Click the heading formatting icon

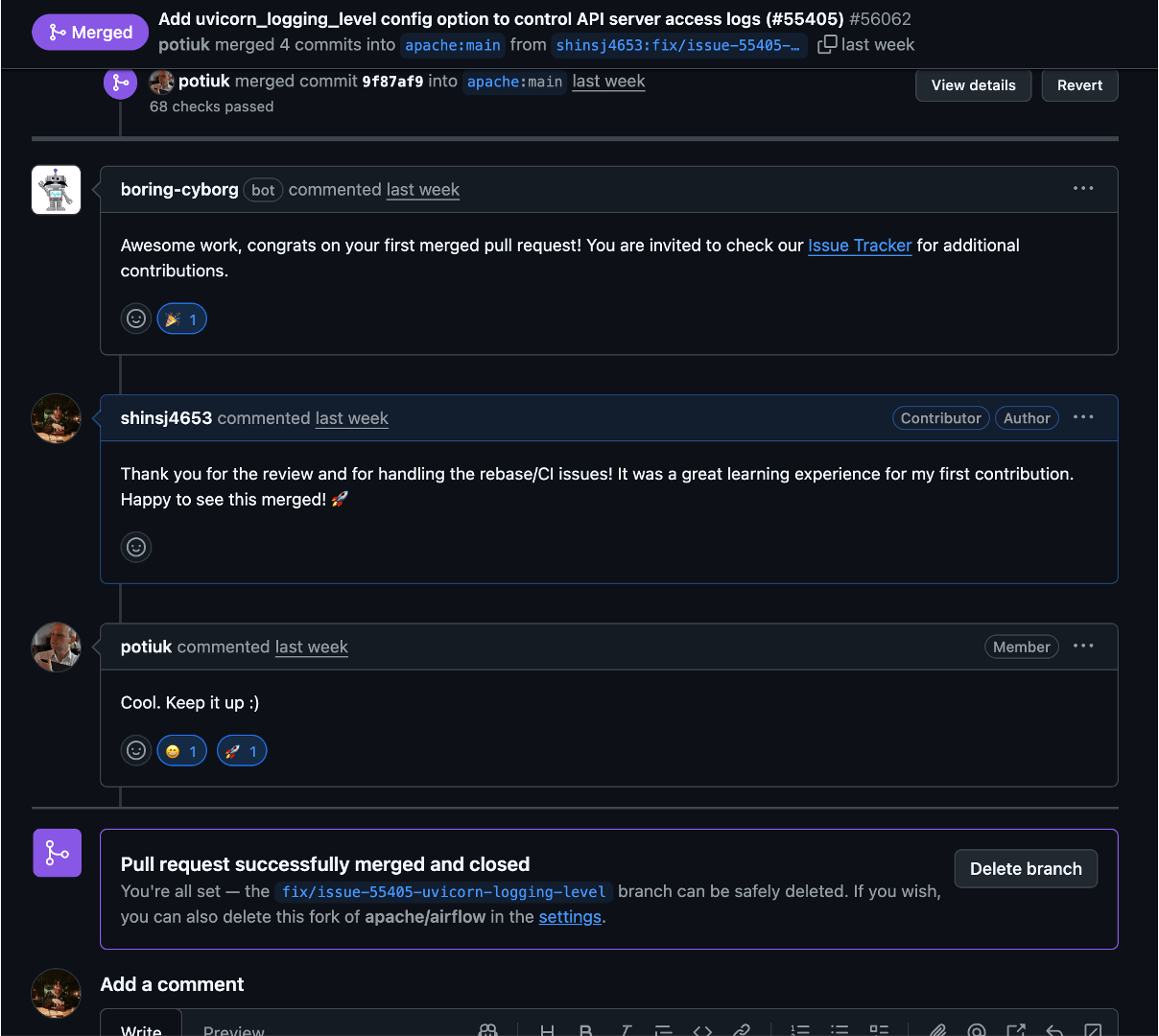547,1030
